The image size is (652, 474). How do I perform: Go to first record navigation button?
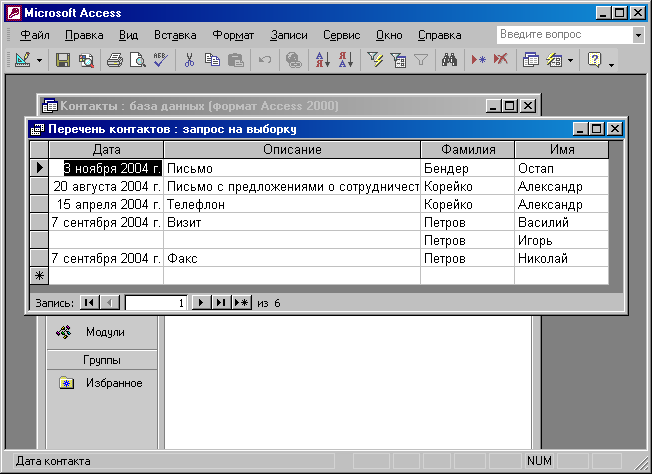[89, 302]
